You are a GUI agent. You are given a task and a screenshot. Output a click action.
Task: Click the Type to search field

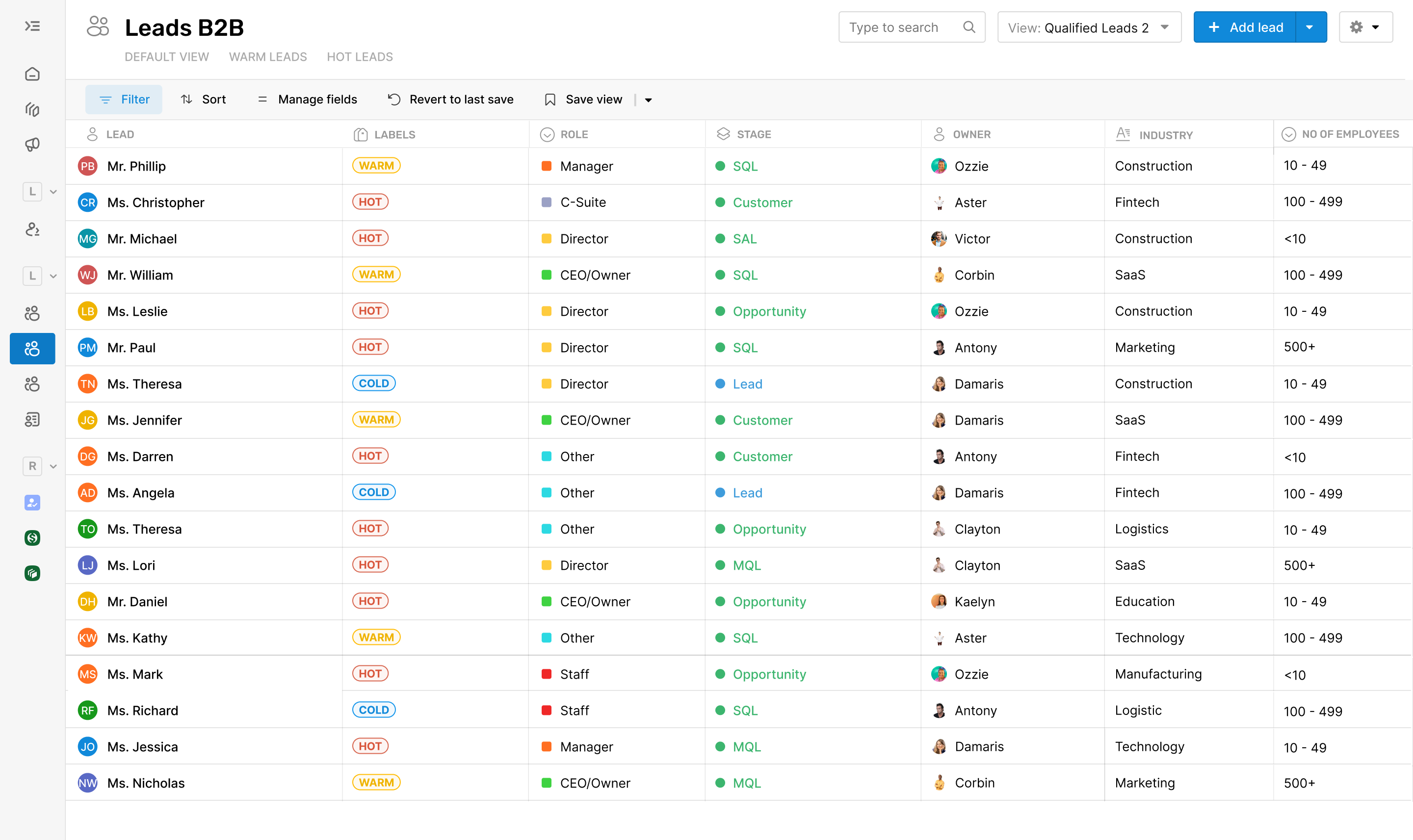click(x=900, y=26)
